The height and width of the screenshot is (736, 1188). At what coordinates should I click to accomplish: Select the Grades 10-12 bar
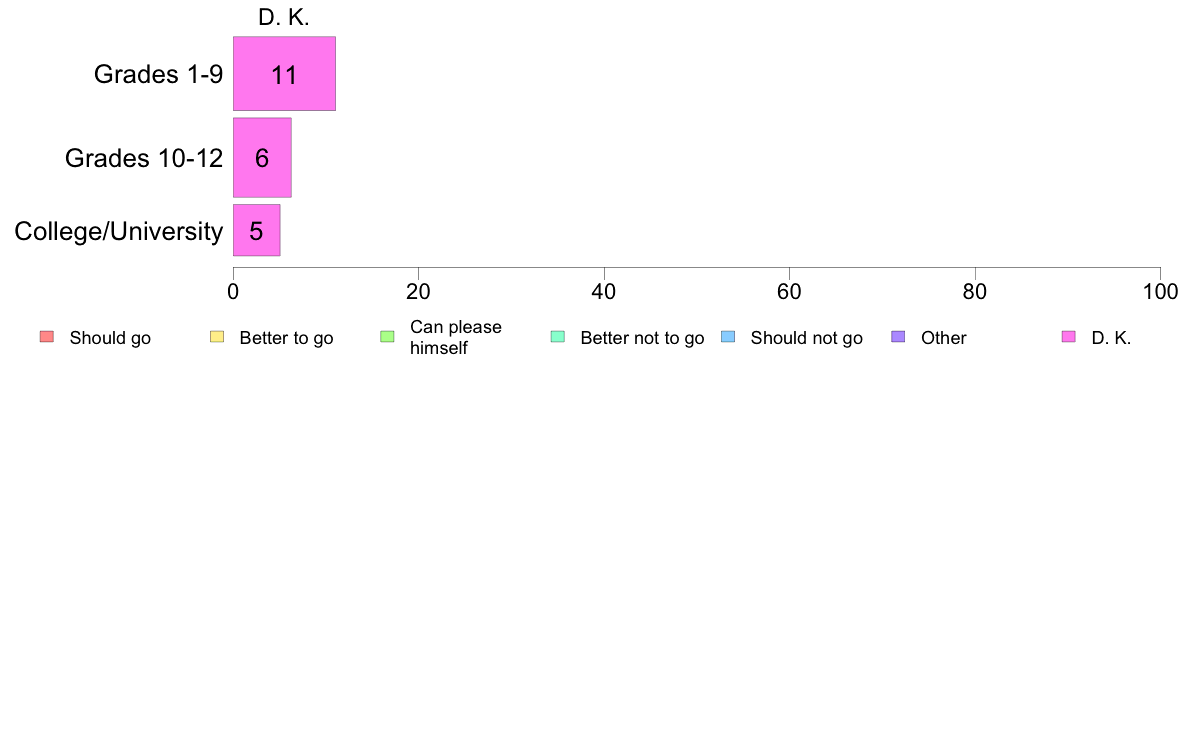262,158
